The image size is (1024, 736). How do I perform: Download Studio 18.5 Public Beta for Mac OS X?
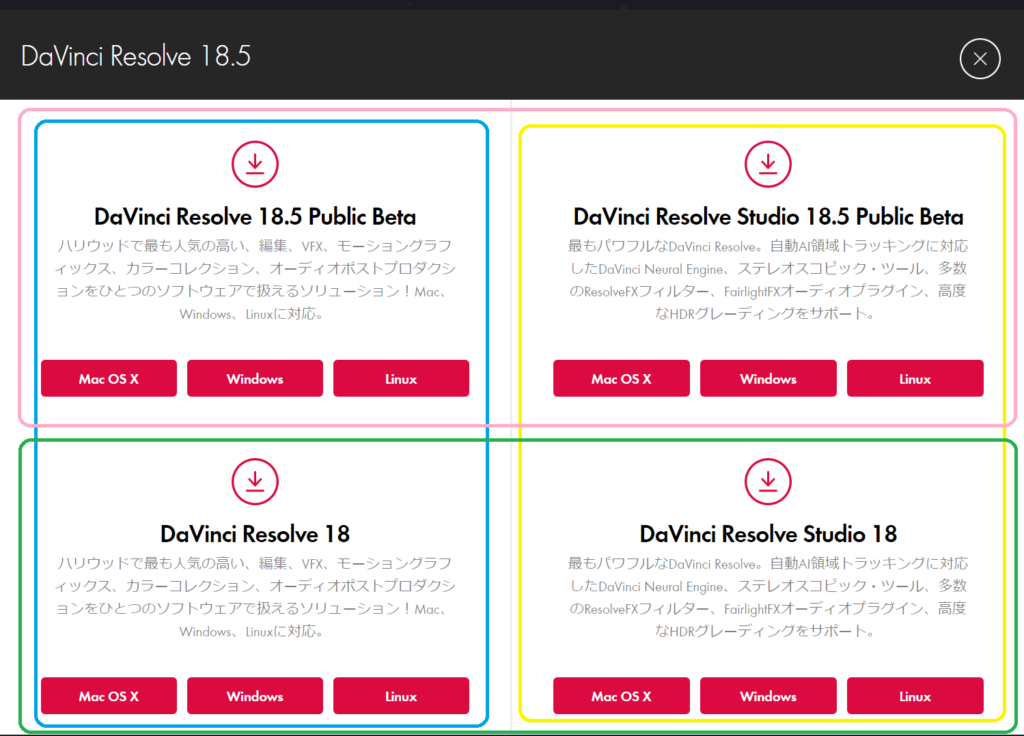click(x=621, y=378)
